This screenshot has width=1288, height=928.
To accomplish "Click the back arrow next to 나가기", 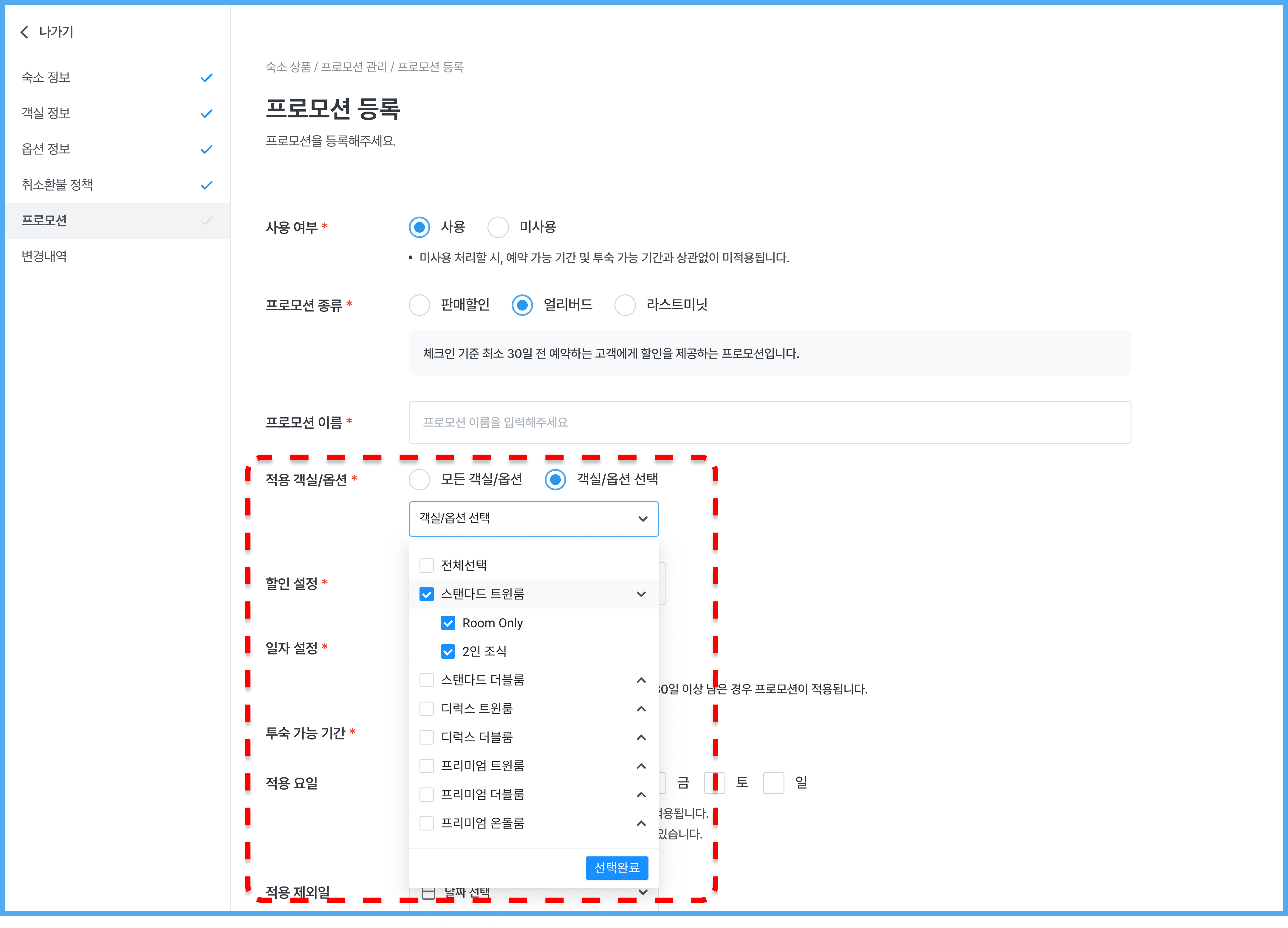I will coord(24,32).
